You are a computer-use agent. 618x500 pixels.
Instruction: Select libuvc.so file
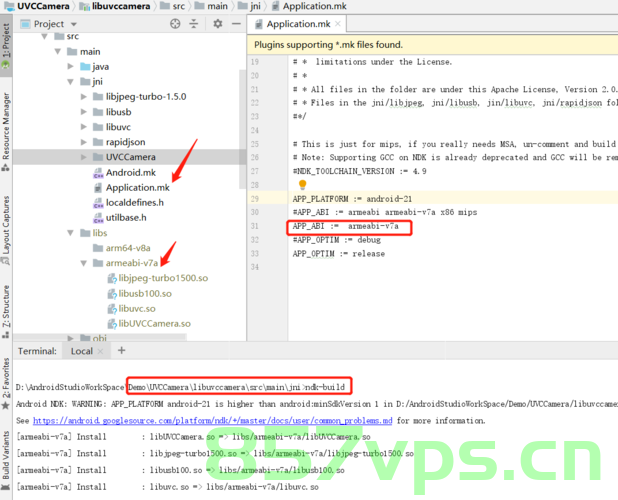pyautogui.click(x=137, y=309)
